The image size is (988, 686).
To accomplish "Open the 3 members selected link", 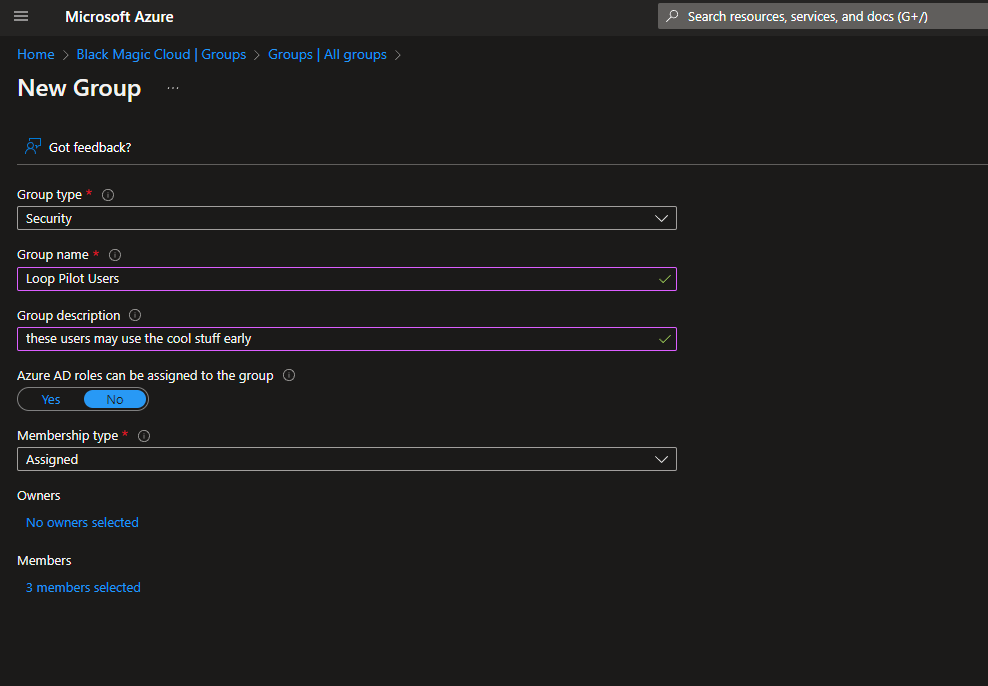I will pos(83,588).
